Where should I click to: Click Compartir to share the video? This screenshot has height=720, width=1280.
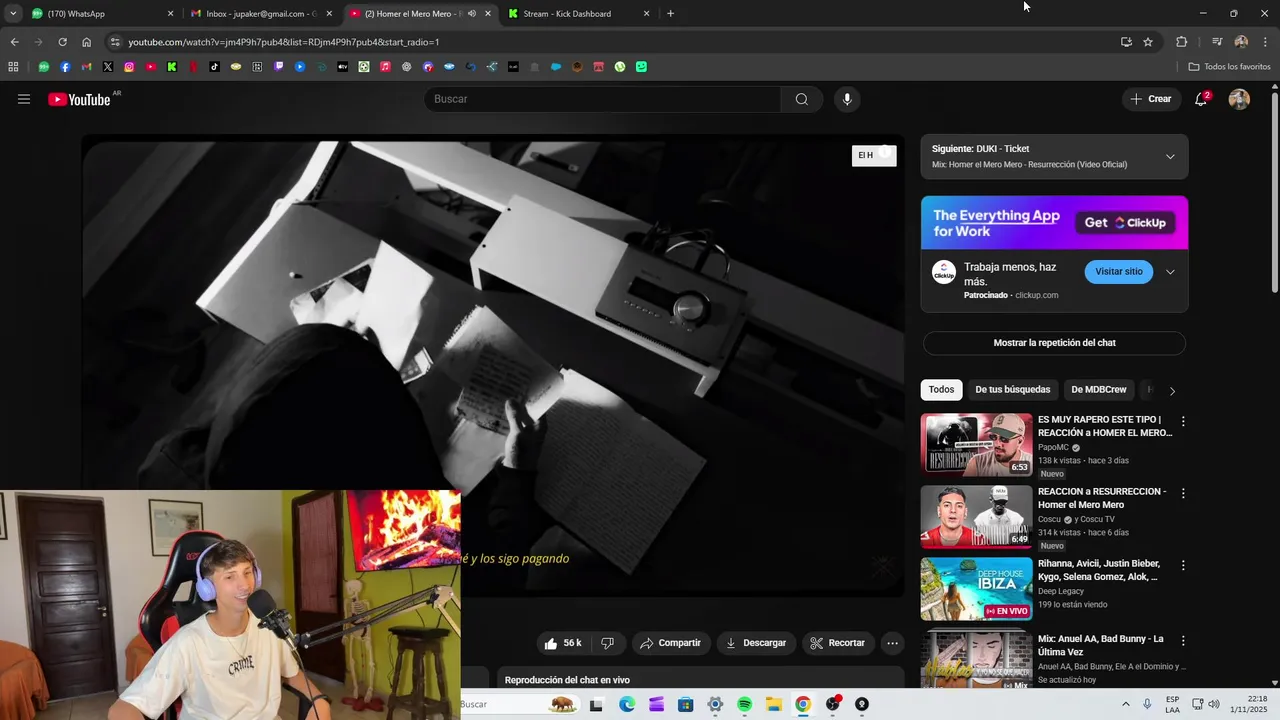tap(670, 643)
